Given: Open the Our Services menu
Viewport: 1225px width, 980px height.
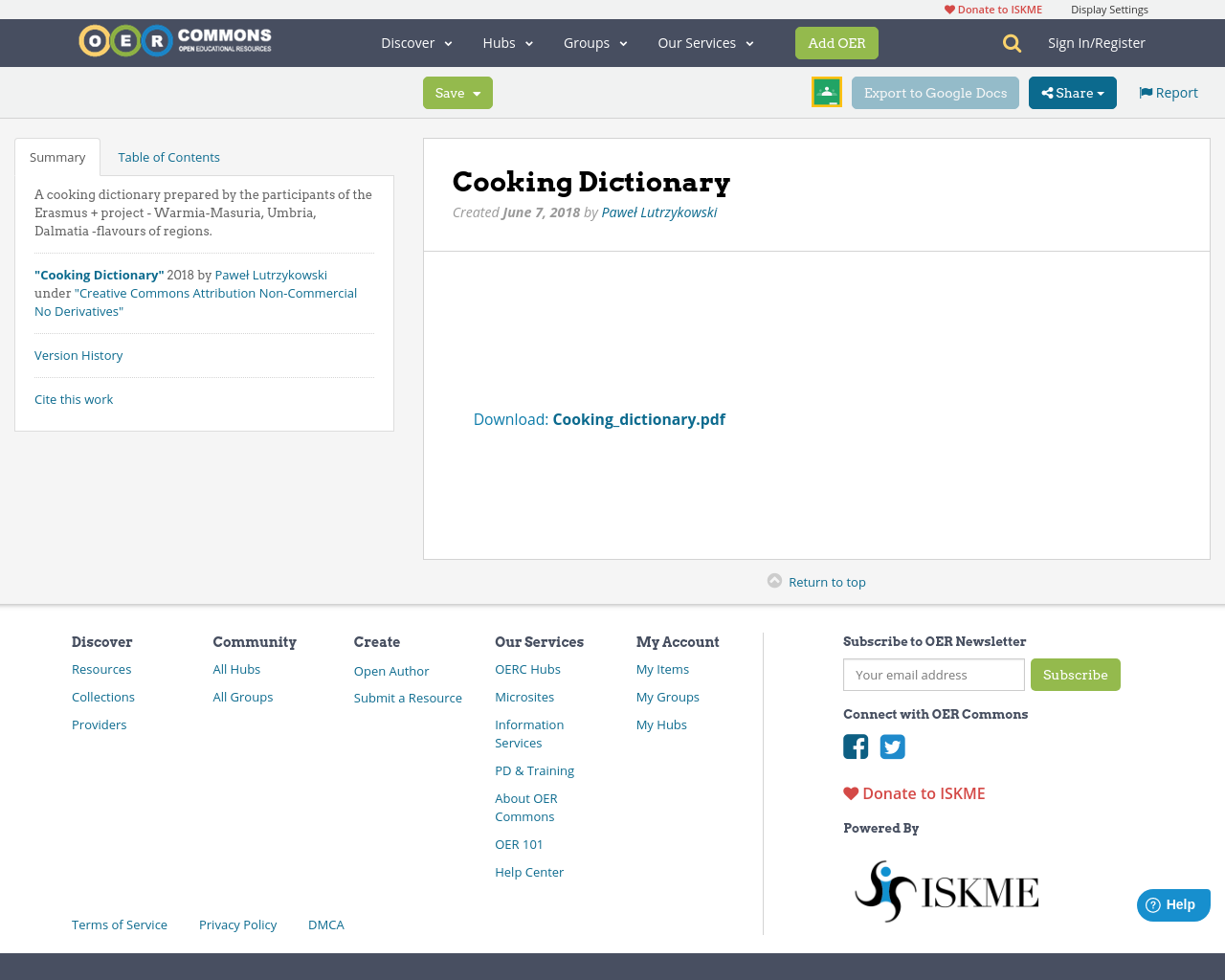Looking at the screenshot, I should coord(704,42).
